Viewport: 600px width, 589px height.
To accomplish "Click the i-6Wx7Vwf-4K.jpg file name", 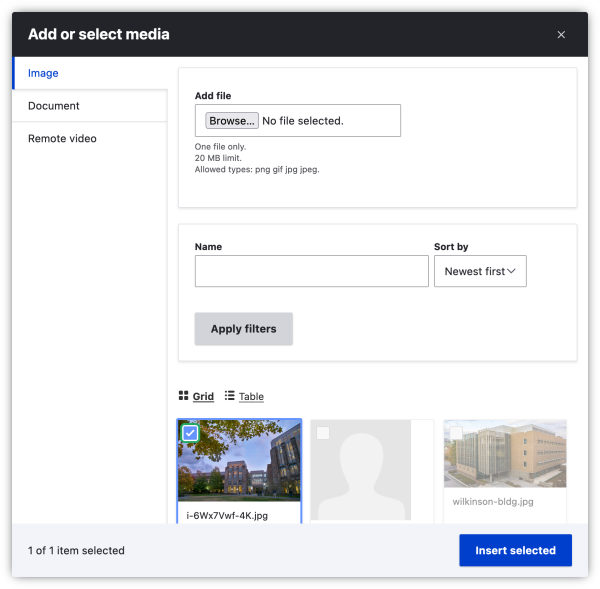I will point(227,516).
